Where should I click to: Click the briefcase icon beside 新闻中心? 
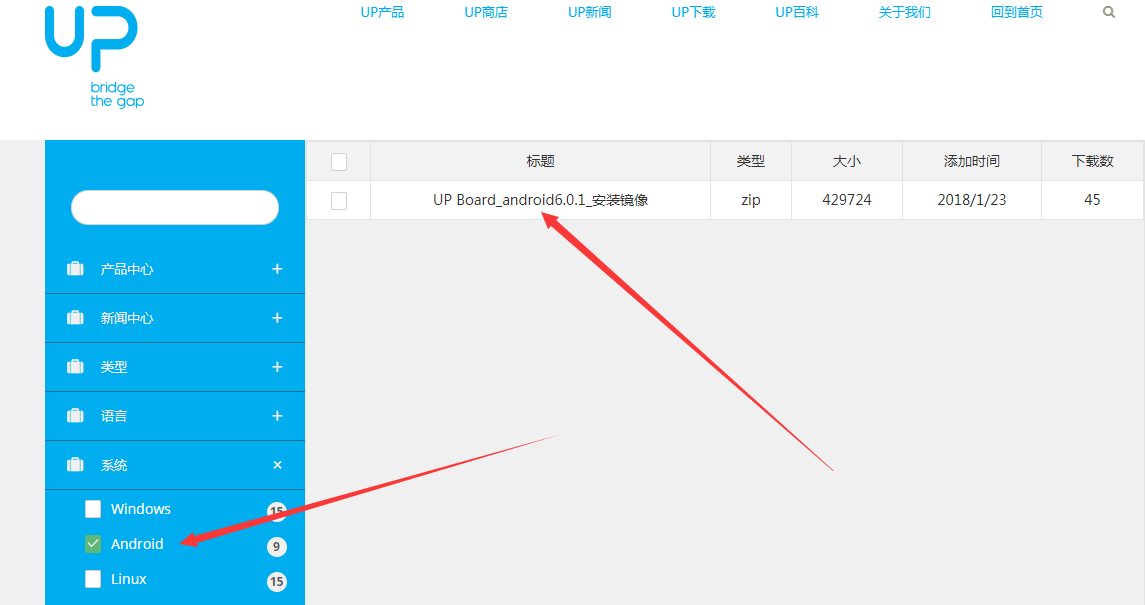click(x=75, y=317)
